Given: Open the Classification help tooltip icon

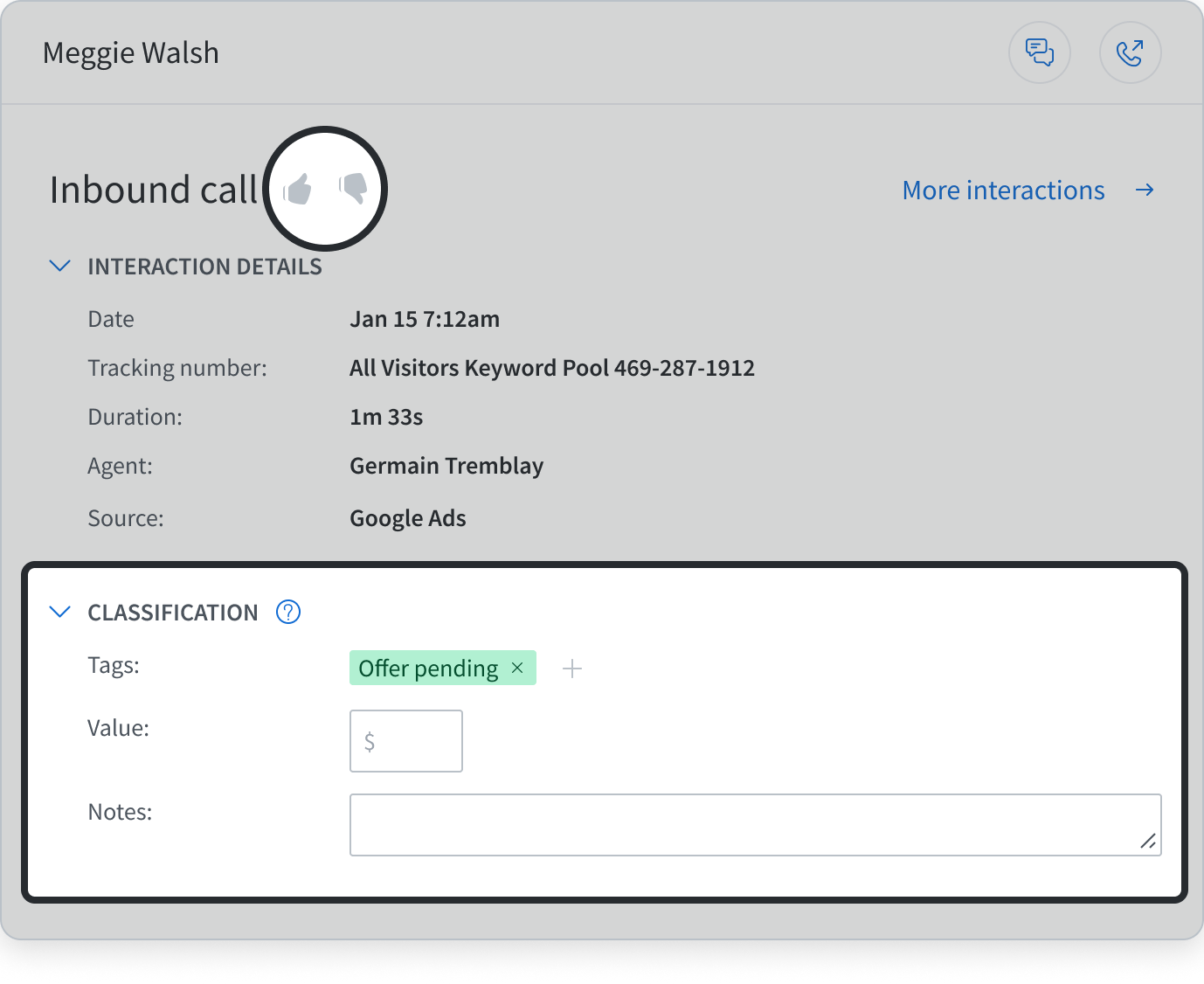Looking at the screenshot, I should [288, 612].
